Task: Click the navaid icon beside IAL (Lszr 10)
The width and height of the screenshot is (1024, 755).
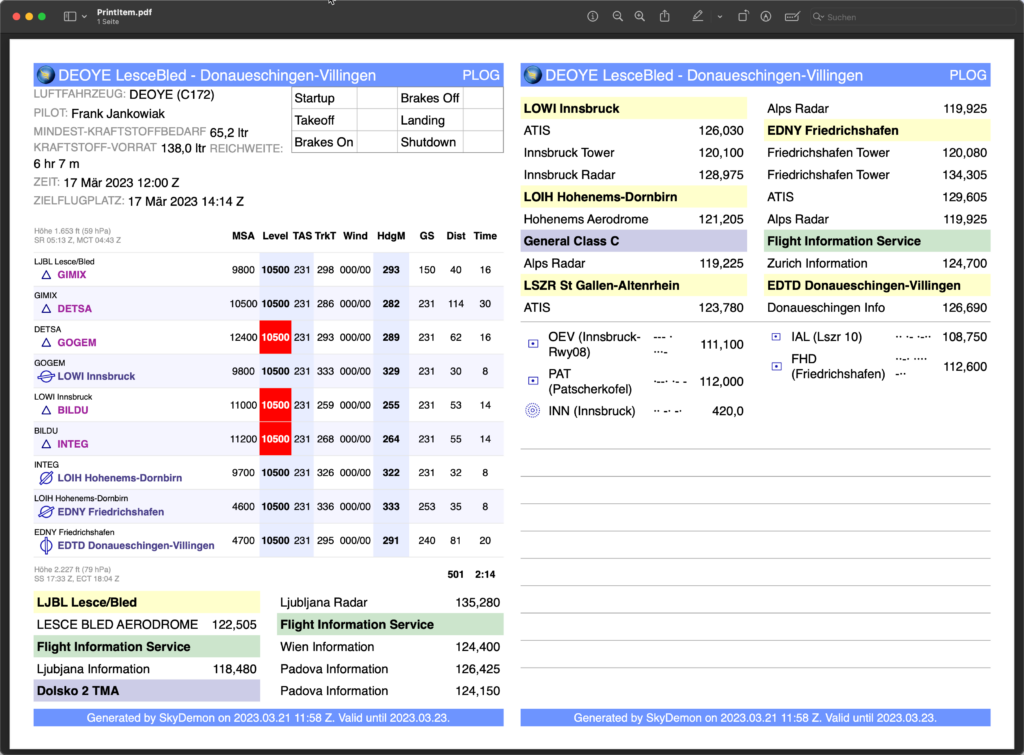Action: 776,337
